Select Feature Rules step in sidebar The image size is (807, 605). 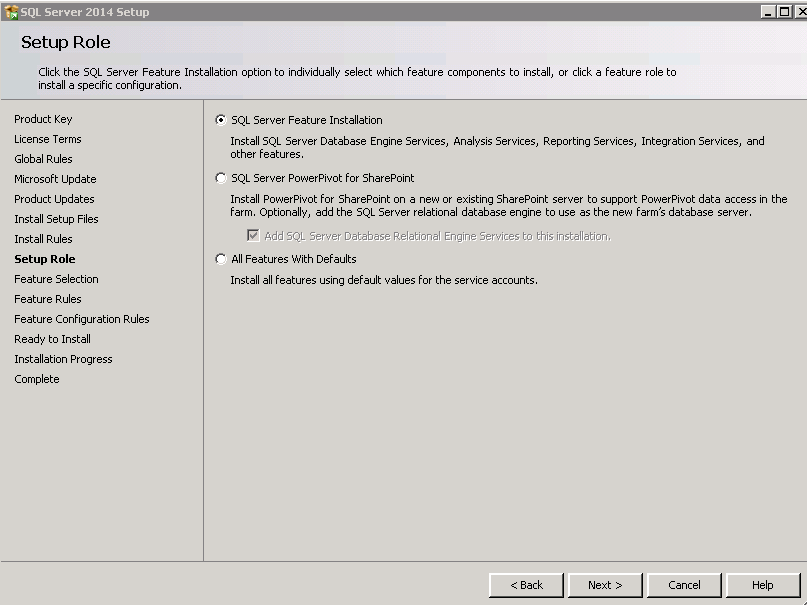click(x=48, y=299)
